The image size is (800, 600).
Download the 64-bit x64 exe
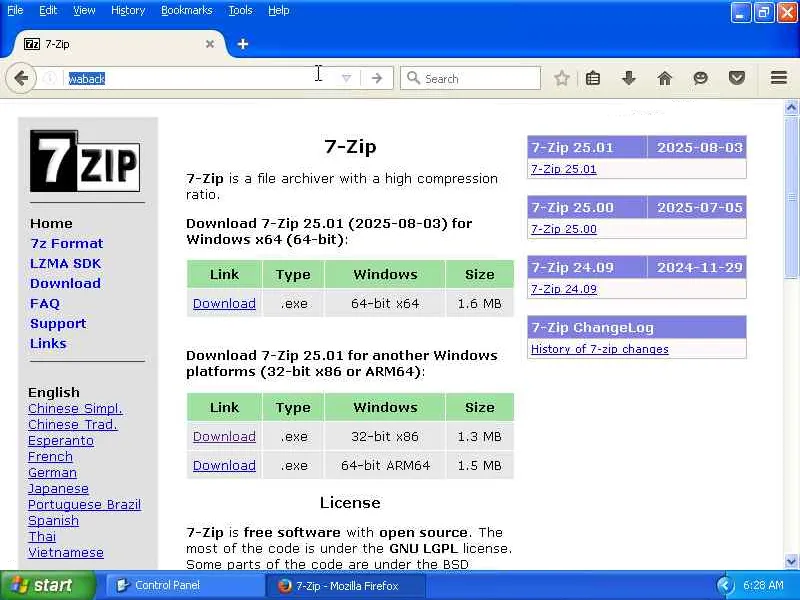(224, 304)
